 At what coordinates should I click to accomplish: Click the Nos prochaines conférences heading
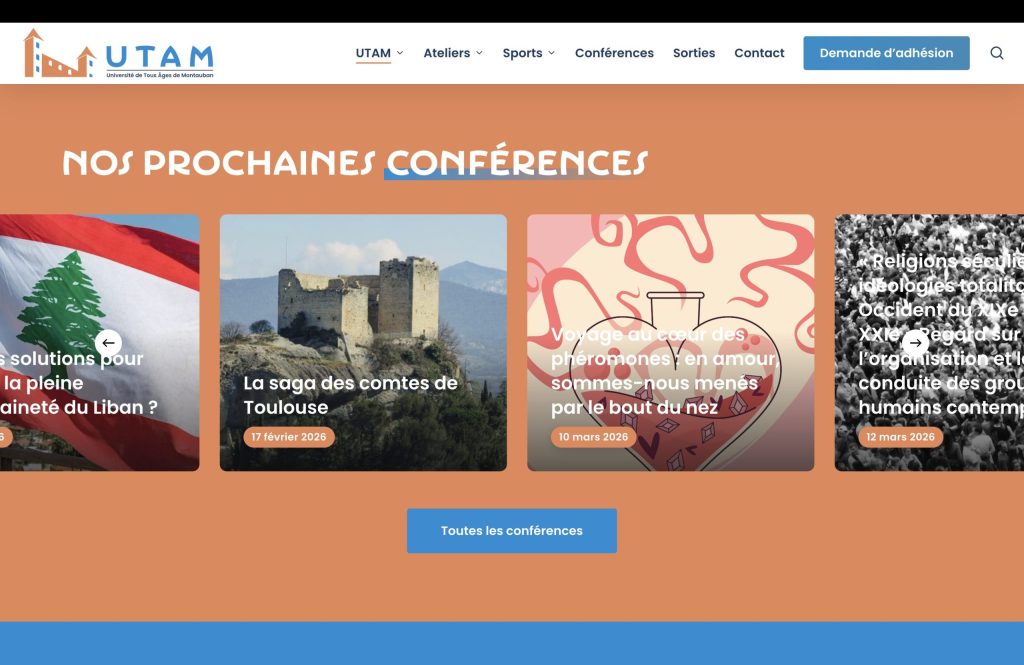coord(355,163)
